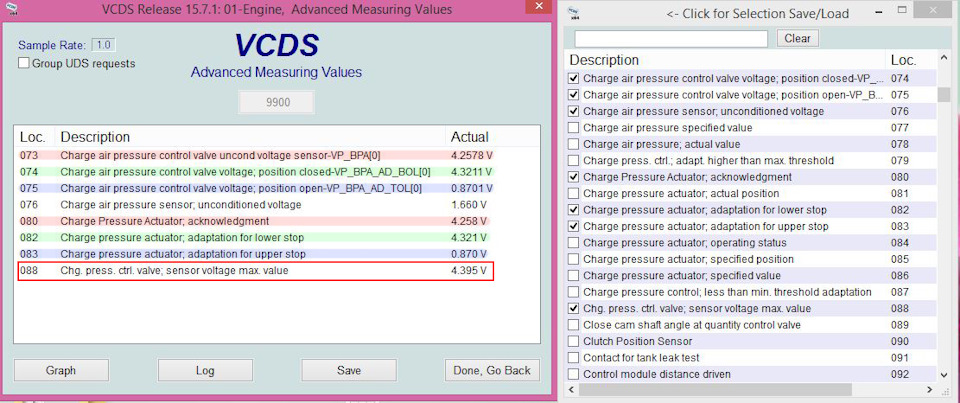Click 'Click for Selection Save/Load' title text
Viewport: 960px width, 403px height.
(757, 13)
